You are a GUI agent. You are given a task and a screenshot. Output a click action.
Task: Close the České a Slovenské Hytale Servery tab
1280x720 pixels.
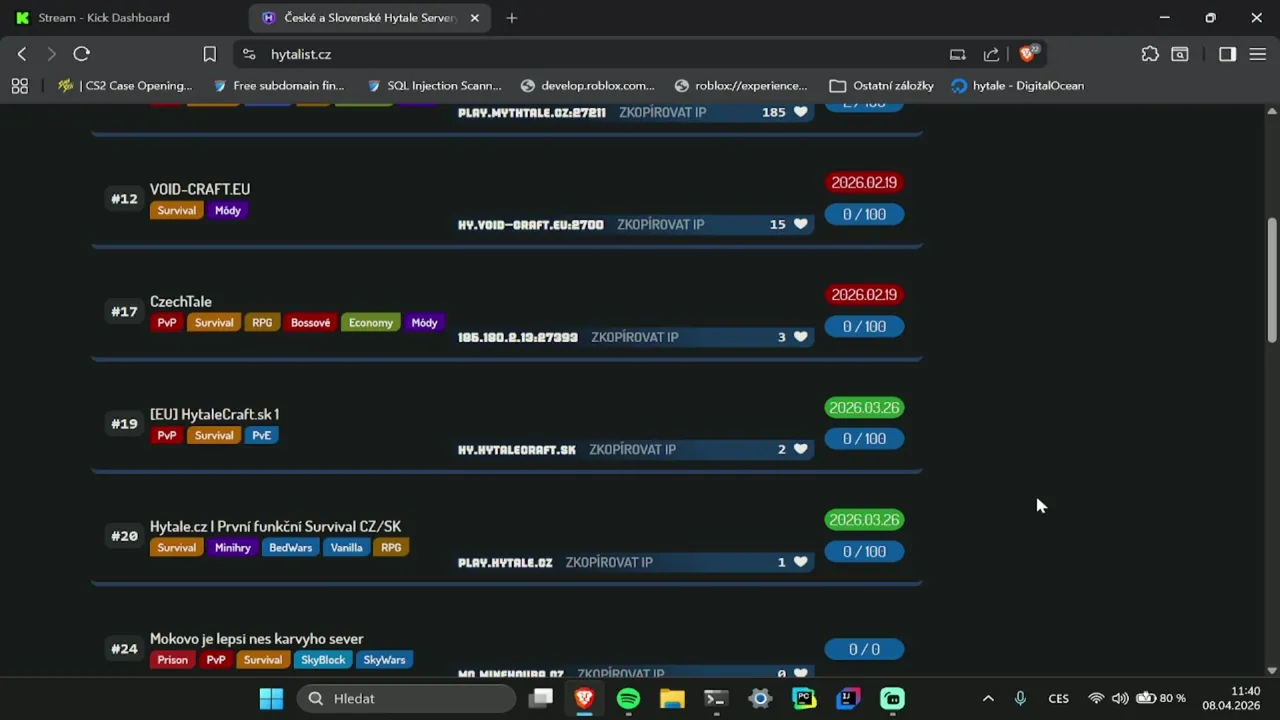tap(475, 18)
